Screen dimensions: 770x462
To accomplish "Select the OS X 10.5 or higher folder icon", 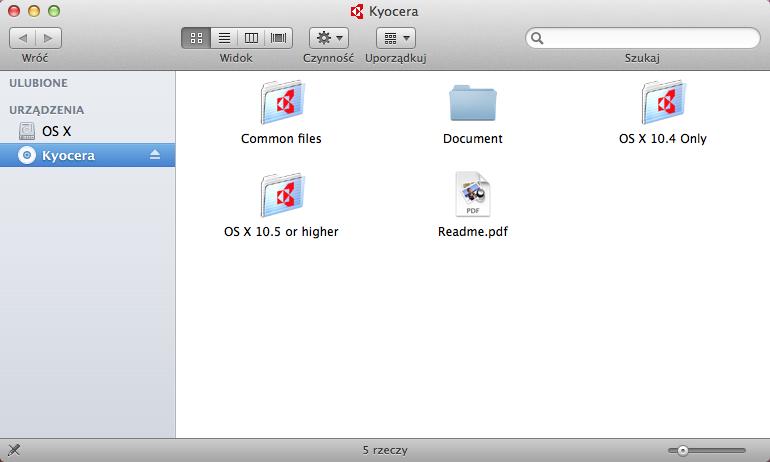I will [282, 195].
